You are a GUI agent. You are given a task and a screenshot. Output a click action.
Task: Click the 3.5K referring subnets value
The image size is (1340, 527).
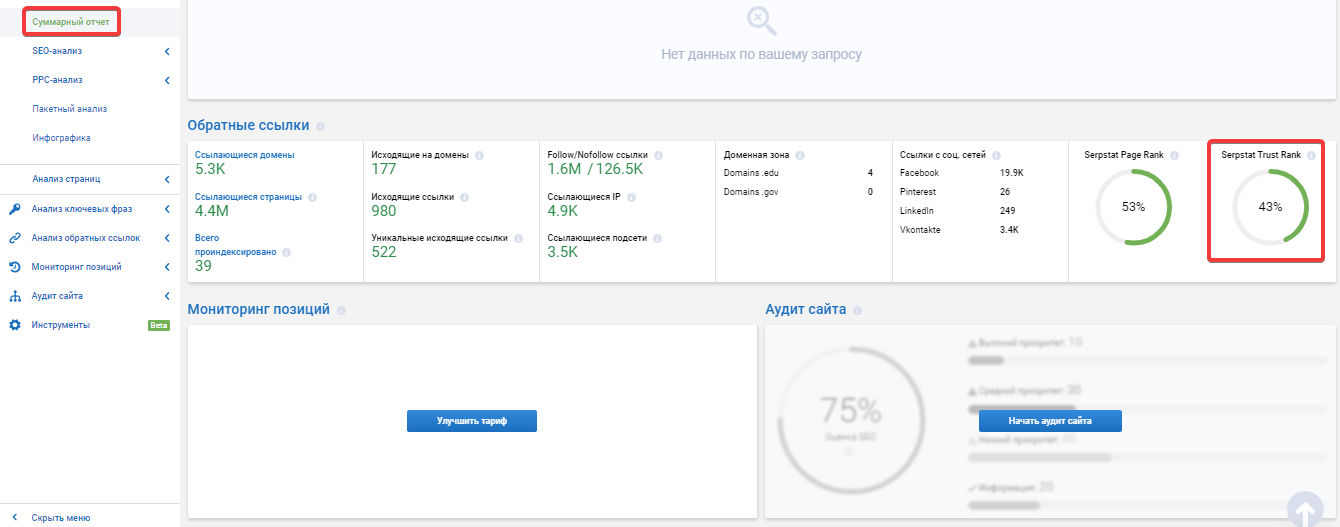[x=563, y=252]
